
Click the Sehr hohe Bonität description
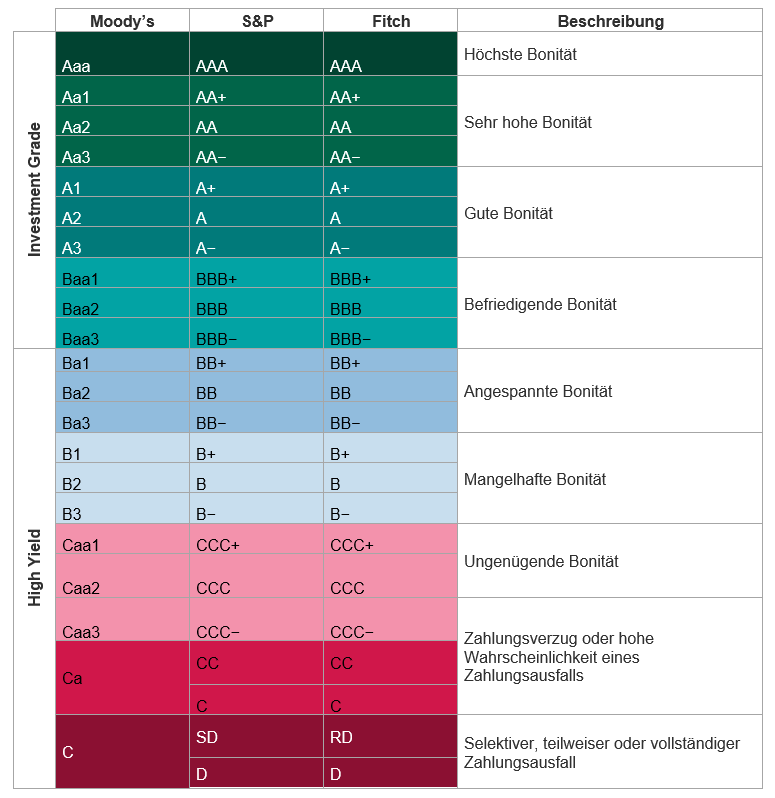[x=528, y=122]
